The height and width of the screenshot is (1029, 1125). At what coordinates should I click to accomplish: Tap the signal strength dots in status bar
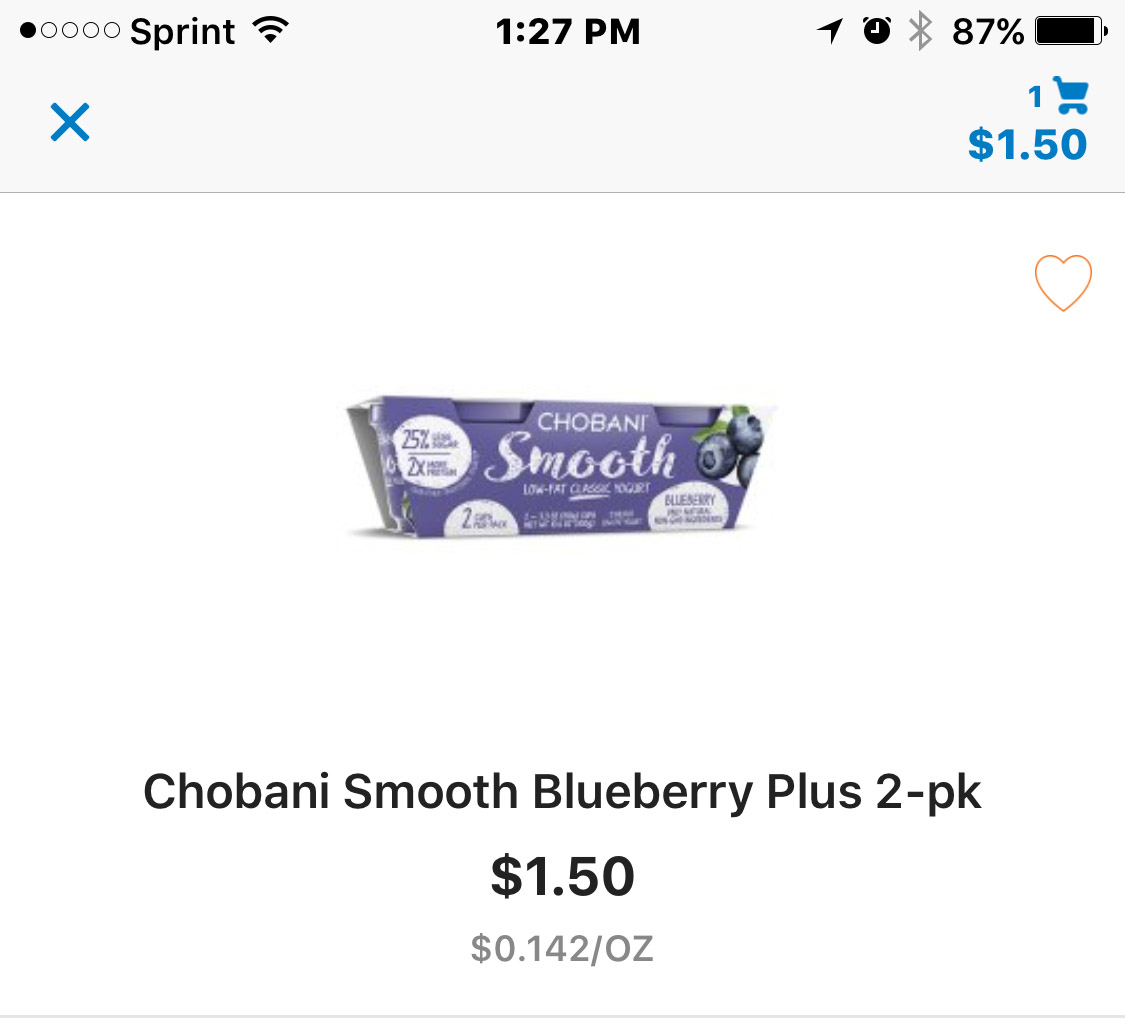pyautogui.click(x=70, y=32)
